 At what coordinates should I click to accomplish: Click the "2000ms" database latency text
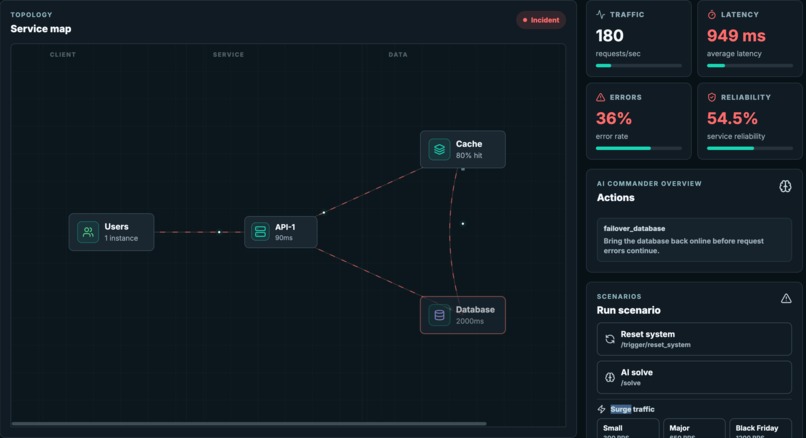[x=470, y=321]
